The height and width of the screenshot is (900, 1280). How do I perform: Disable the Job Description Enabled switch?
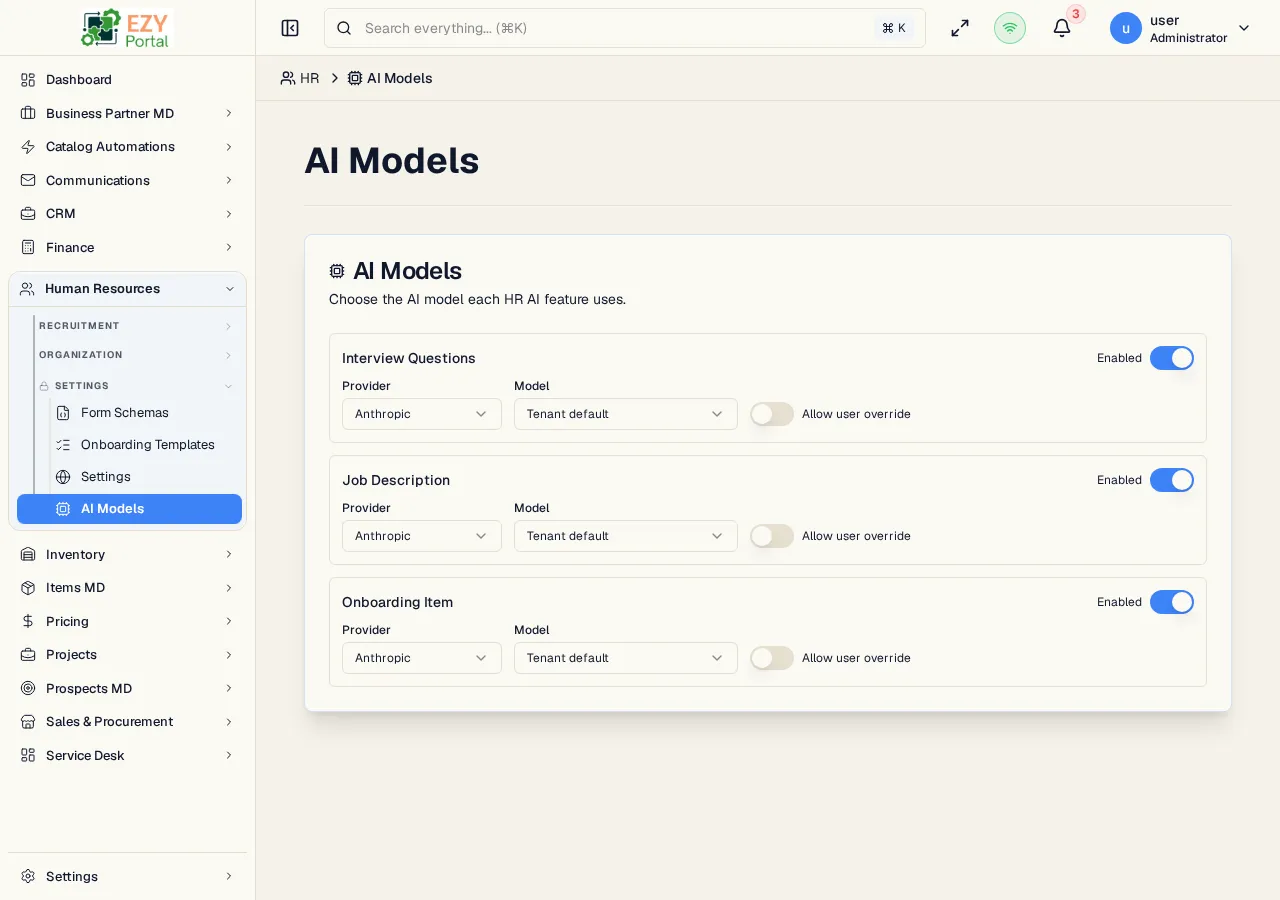pos(1172,480)
